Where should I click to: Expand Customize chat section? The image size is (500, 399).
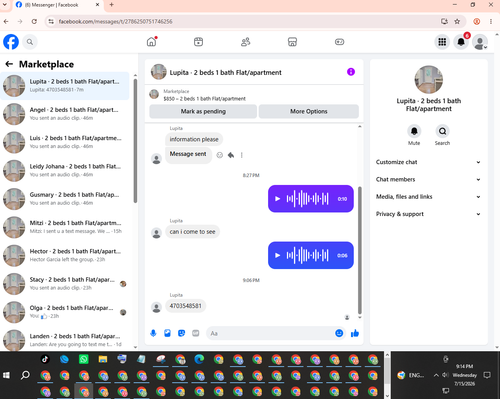[x=428, y=162]
